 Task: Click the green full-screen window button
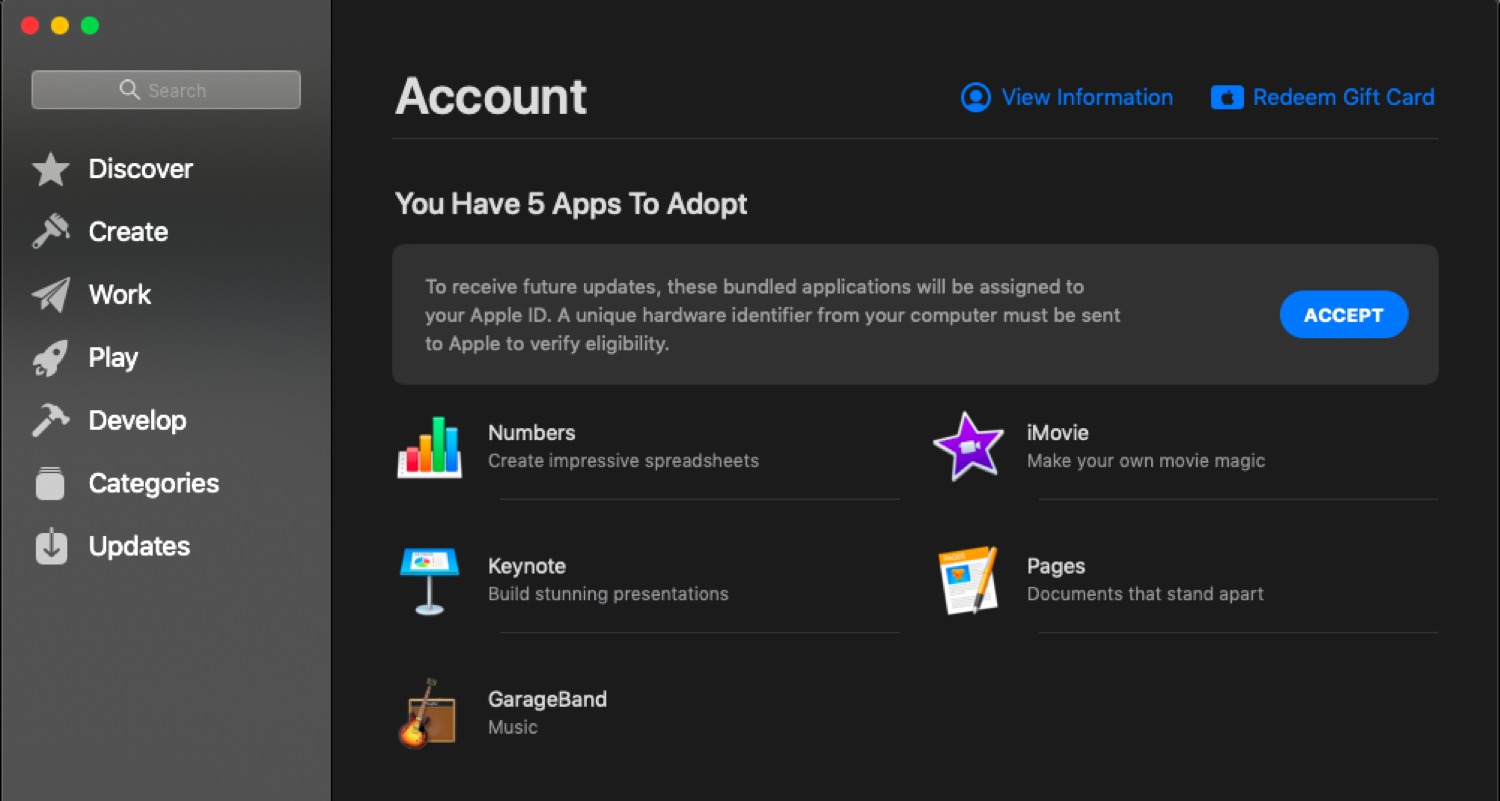coord(90,26)
